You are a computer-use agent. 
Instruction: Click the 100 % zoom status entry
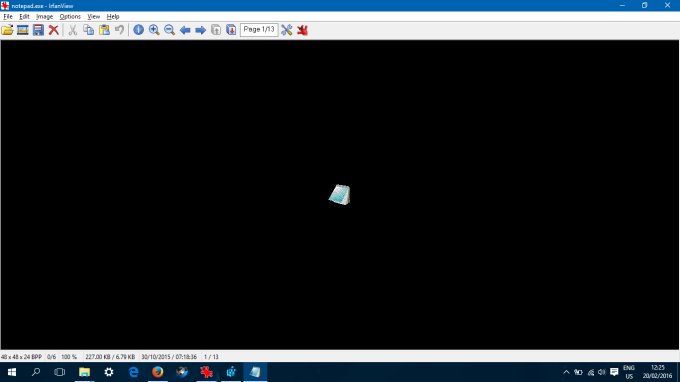(69, 357)
